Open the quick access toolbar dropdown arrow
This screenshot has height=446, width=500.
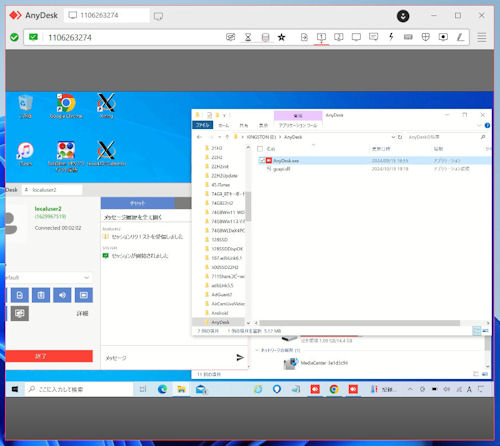click(224, 115)
